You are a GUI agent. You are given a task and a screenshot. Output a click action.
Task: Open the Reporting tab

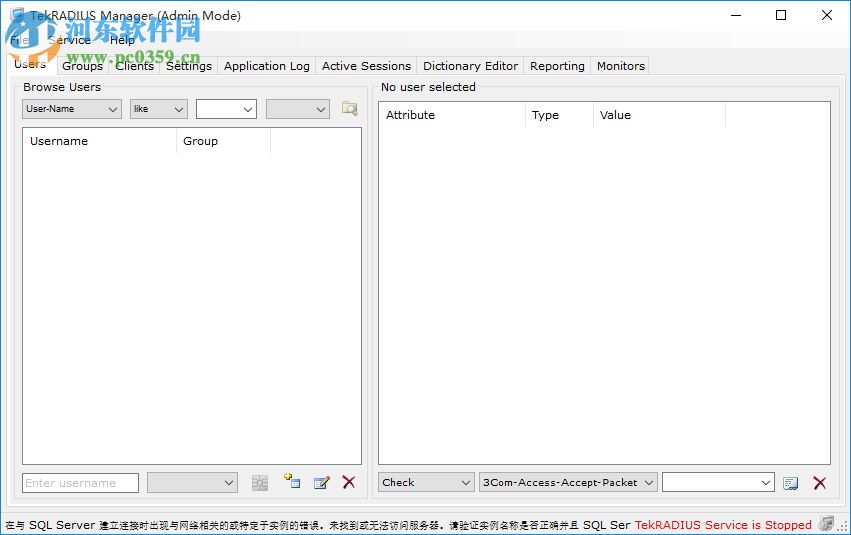pos(557,66)
